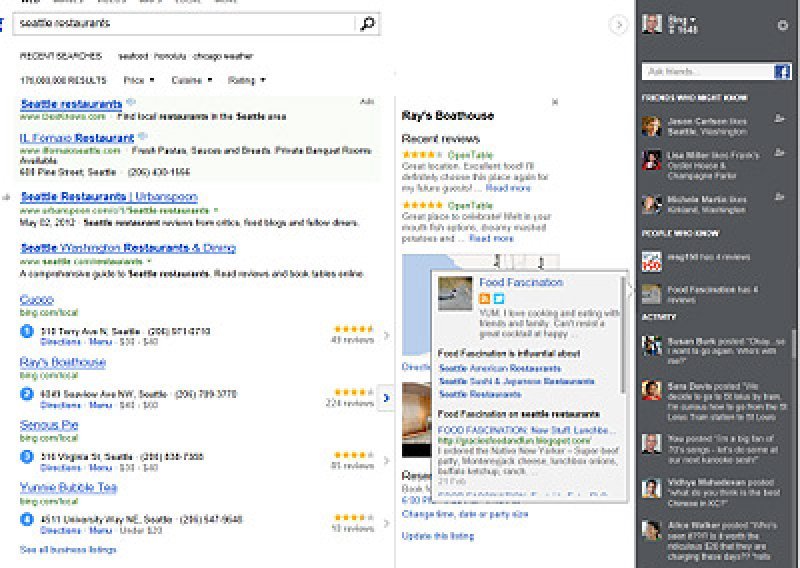Click the Twitter icon under Food Fascination
This screenshot has width=800, height=568.
[x=499, y=299]
